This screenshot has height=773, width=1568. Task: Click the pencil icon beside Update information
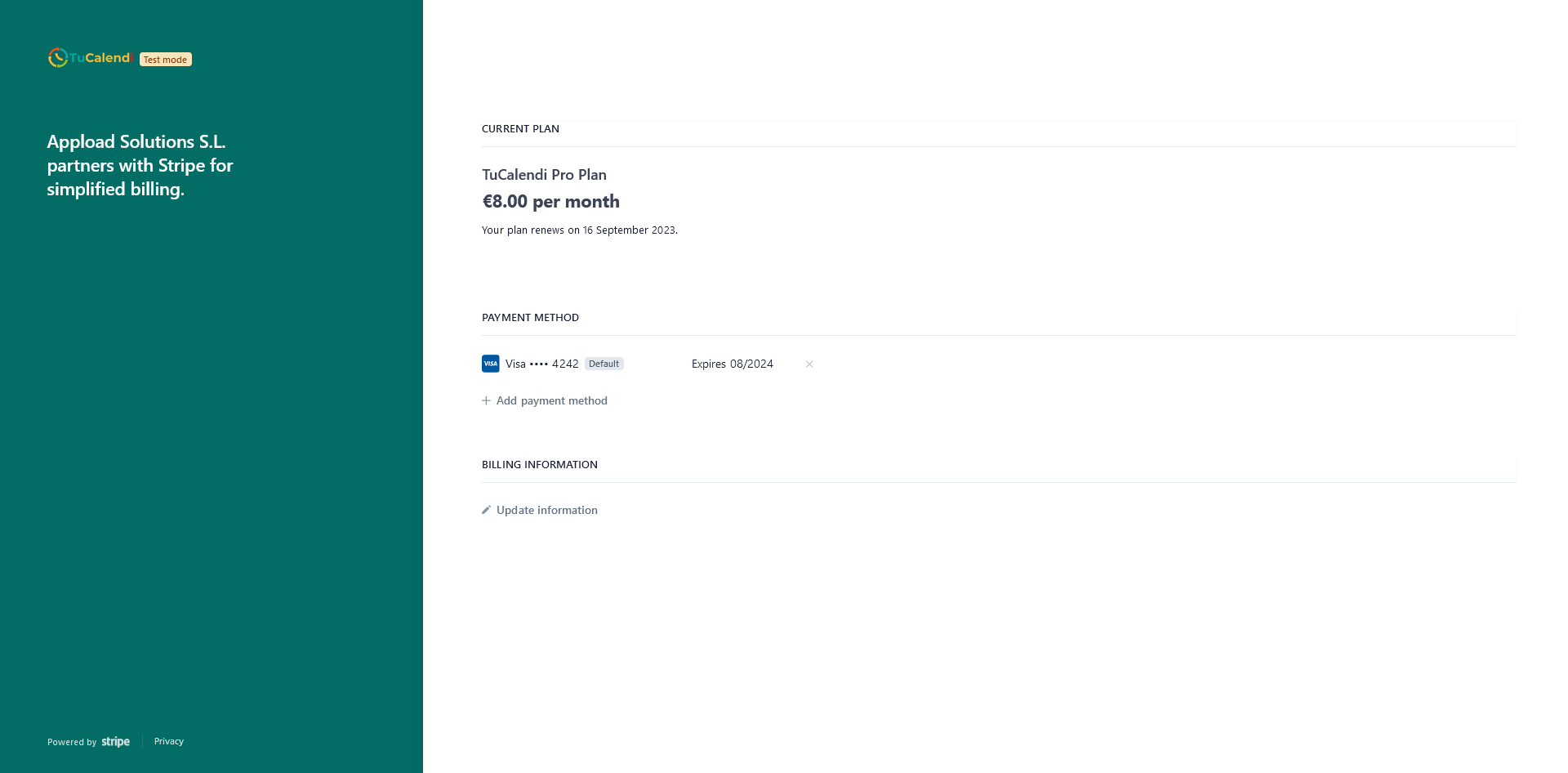[x=486, y=510]
